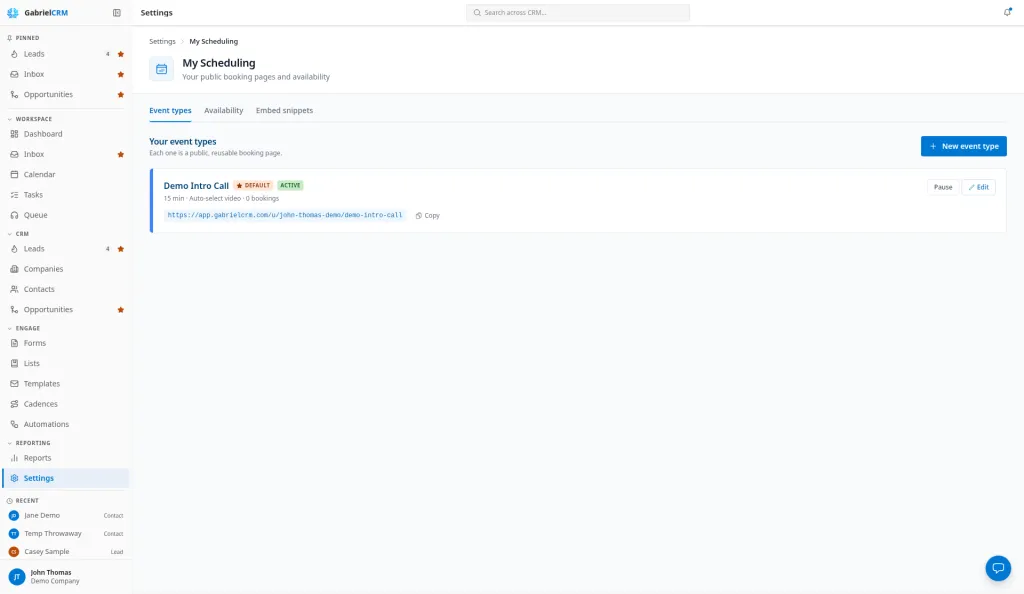The image size is (1024, 594).
Task: Click the Forms document icon
Action: [x=14, y=343]
